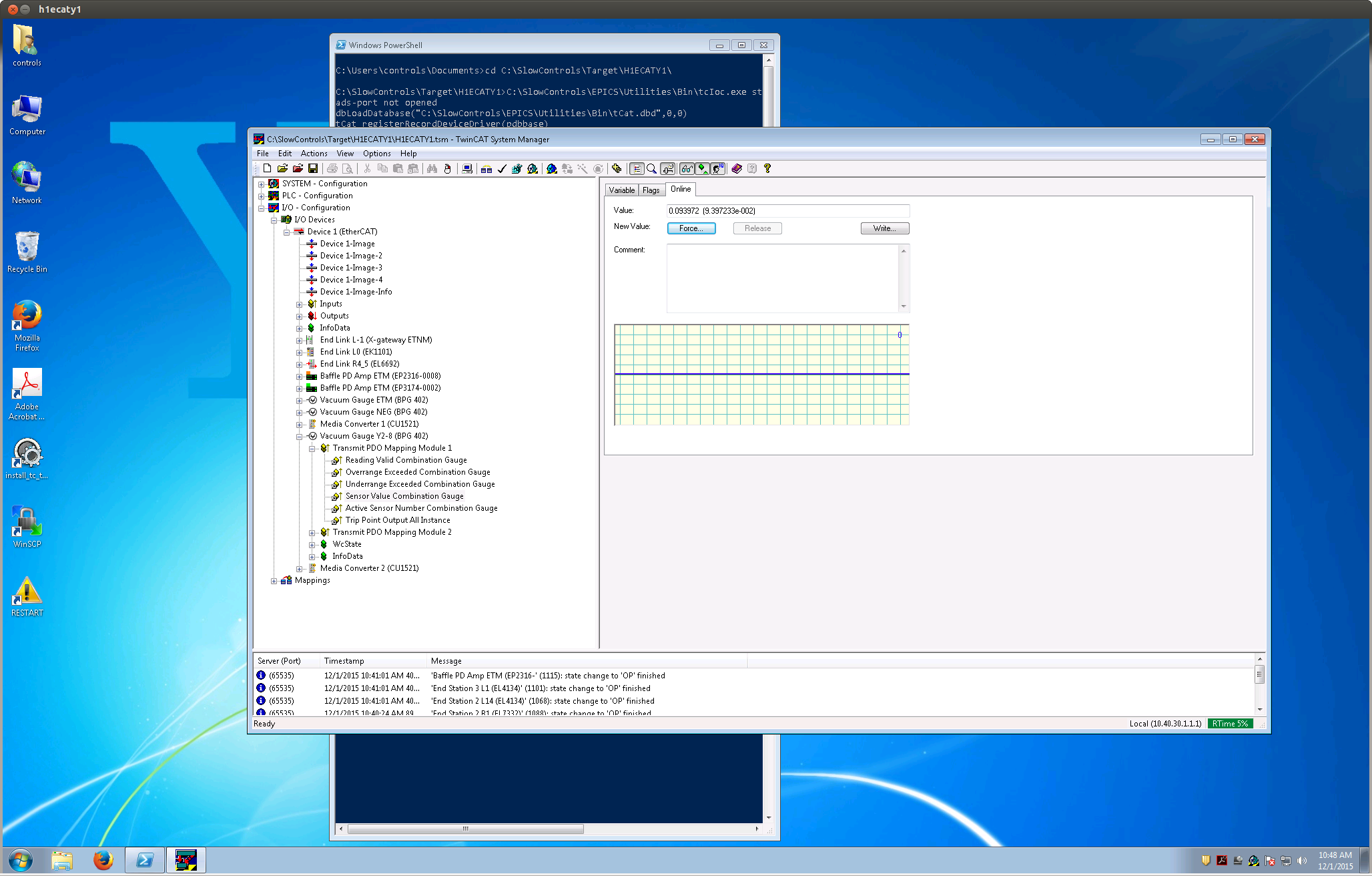Open the Options menu
1372x876 pixels.
(377, 154)
